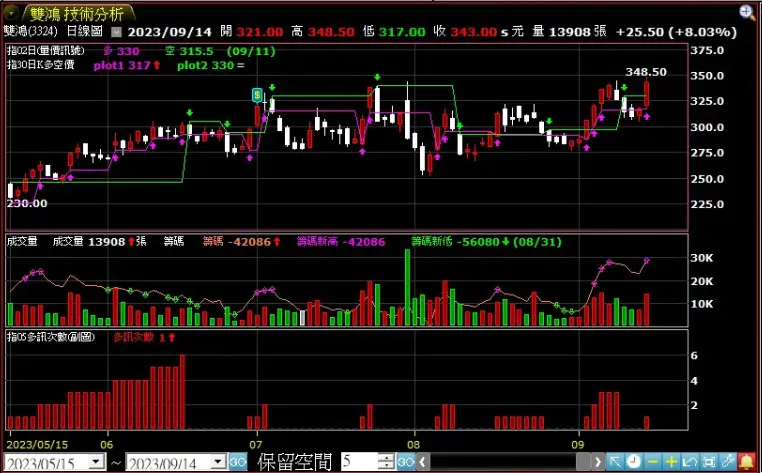Click the scroll right arrow of chart scrollbar
This screenshot has height=473, width=762.
[598, 461]
